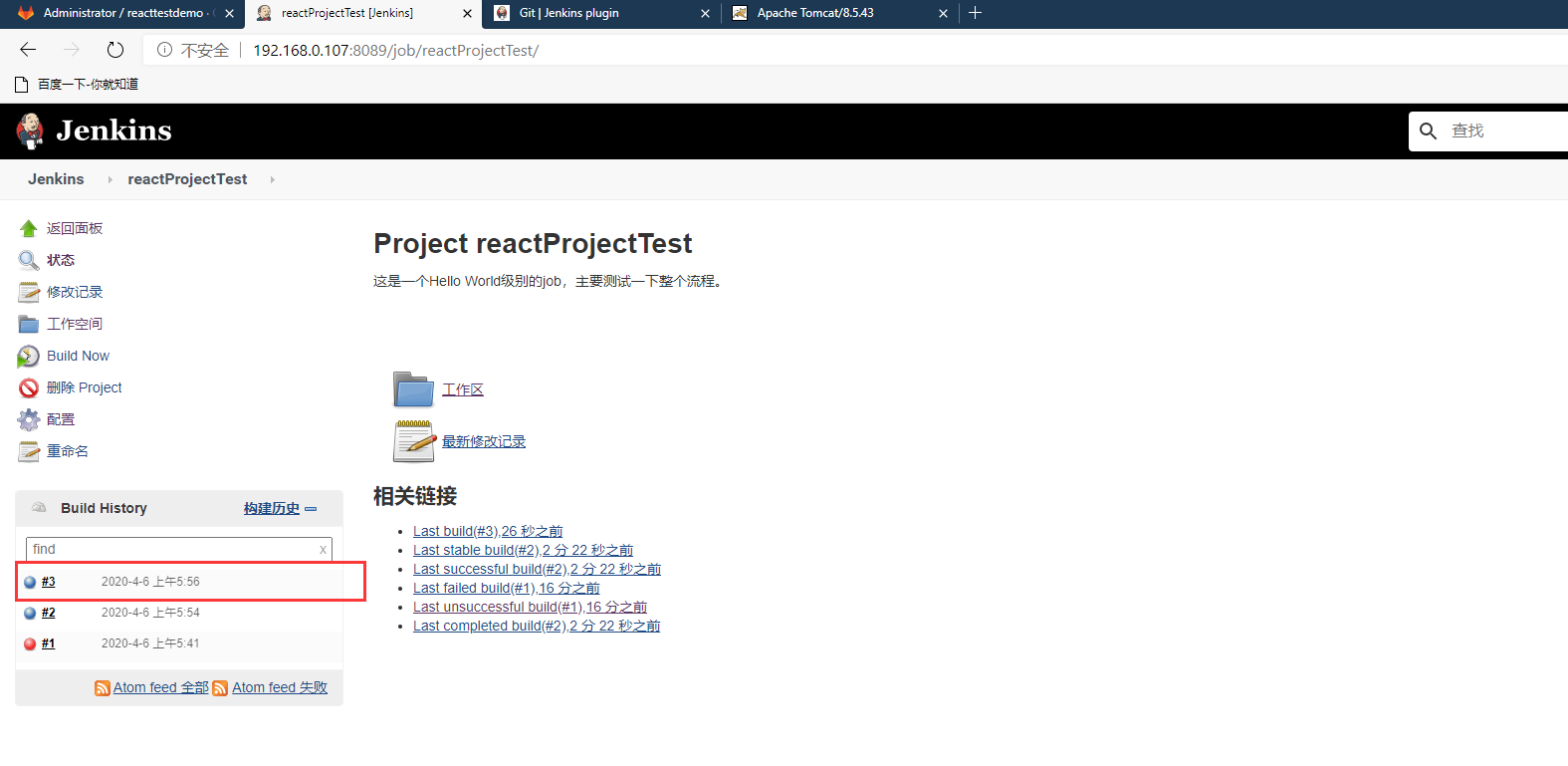The height and width of the screenshot is (766, 1568).
Task: Click the browser forward arrow
Action: (71, 50)
